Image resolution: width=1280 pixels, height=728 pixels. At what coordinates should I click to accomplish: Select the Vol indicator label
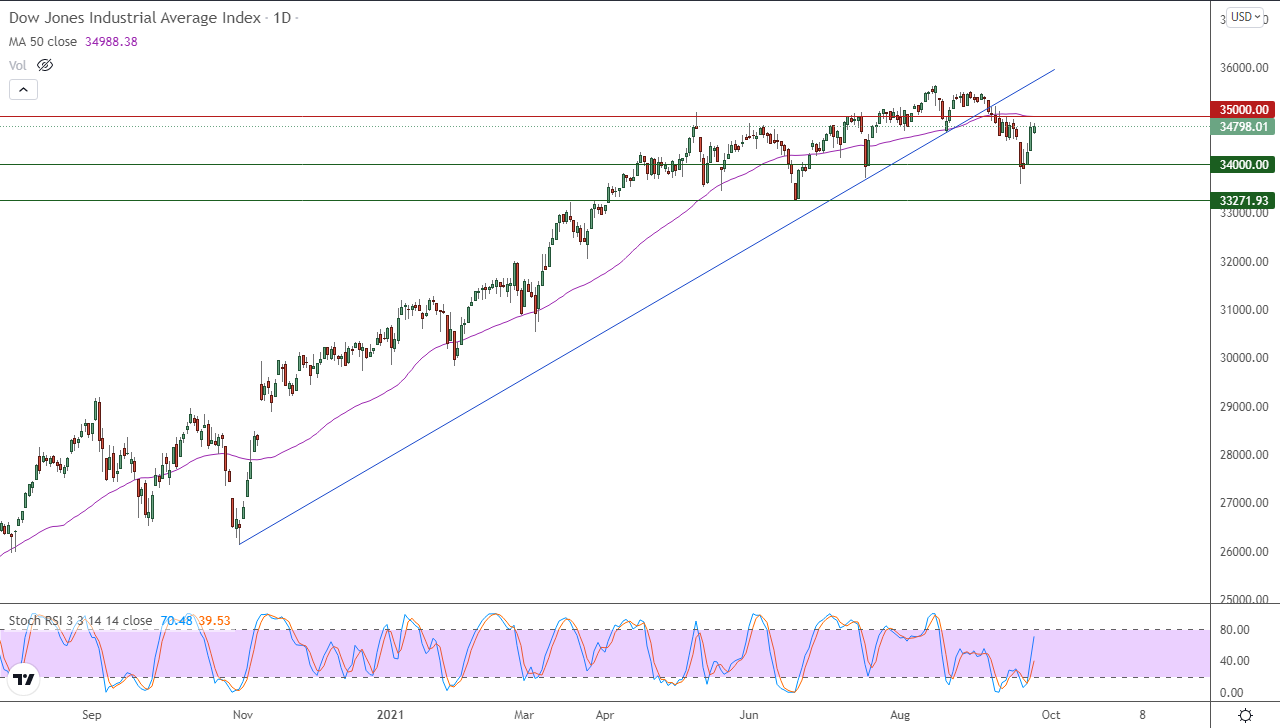coord(17,65)
